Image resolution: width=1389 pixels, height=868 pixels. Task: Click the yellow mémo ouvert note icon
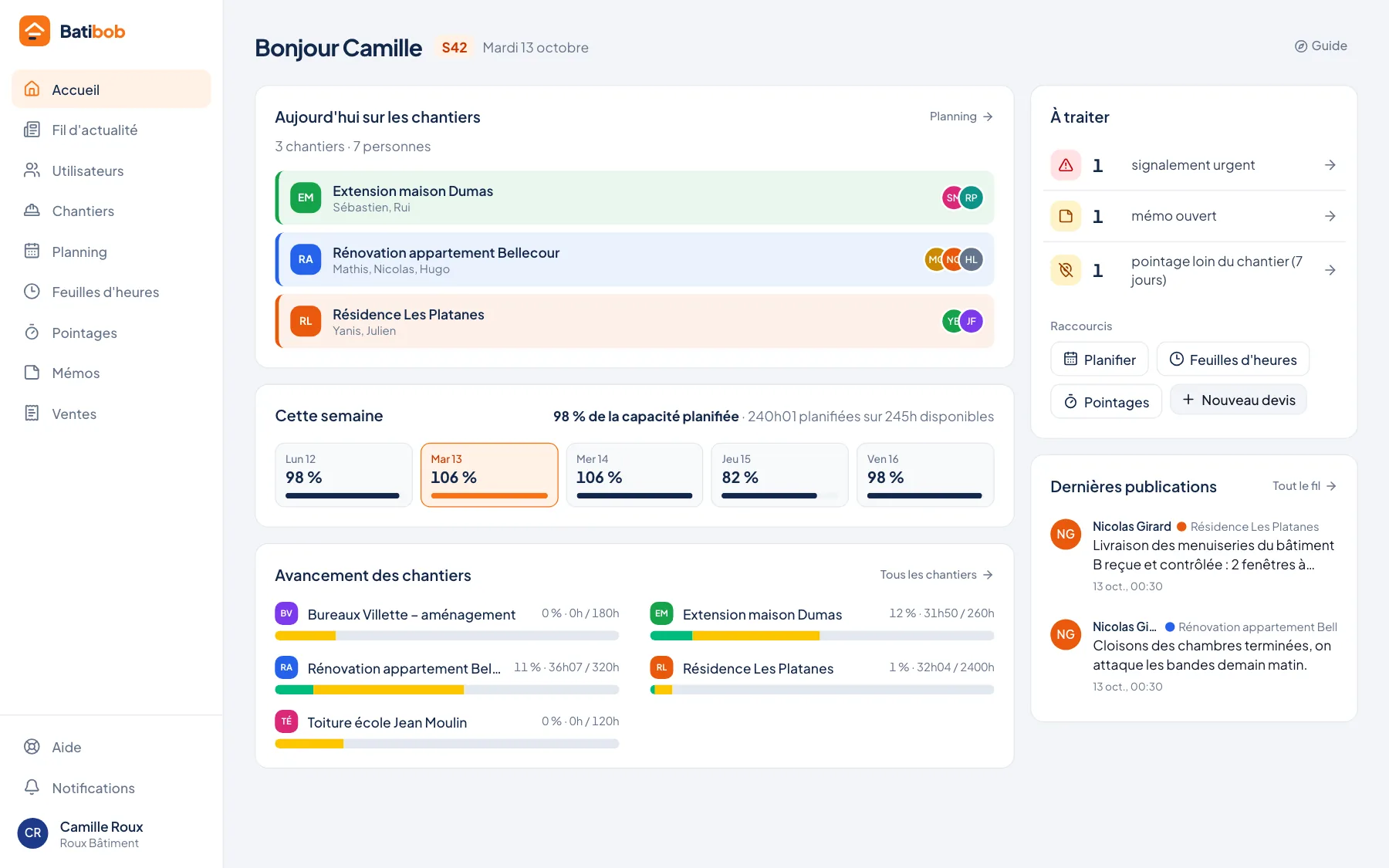tap(1066, 216)
